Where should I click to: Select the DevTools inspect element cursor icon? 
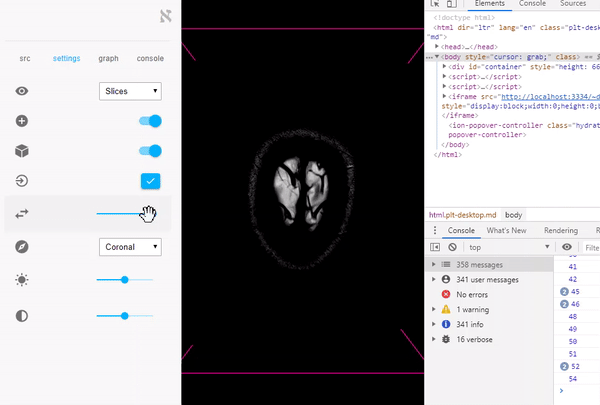click(435, 3)
